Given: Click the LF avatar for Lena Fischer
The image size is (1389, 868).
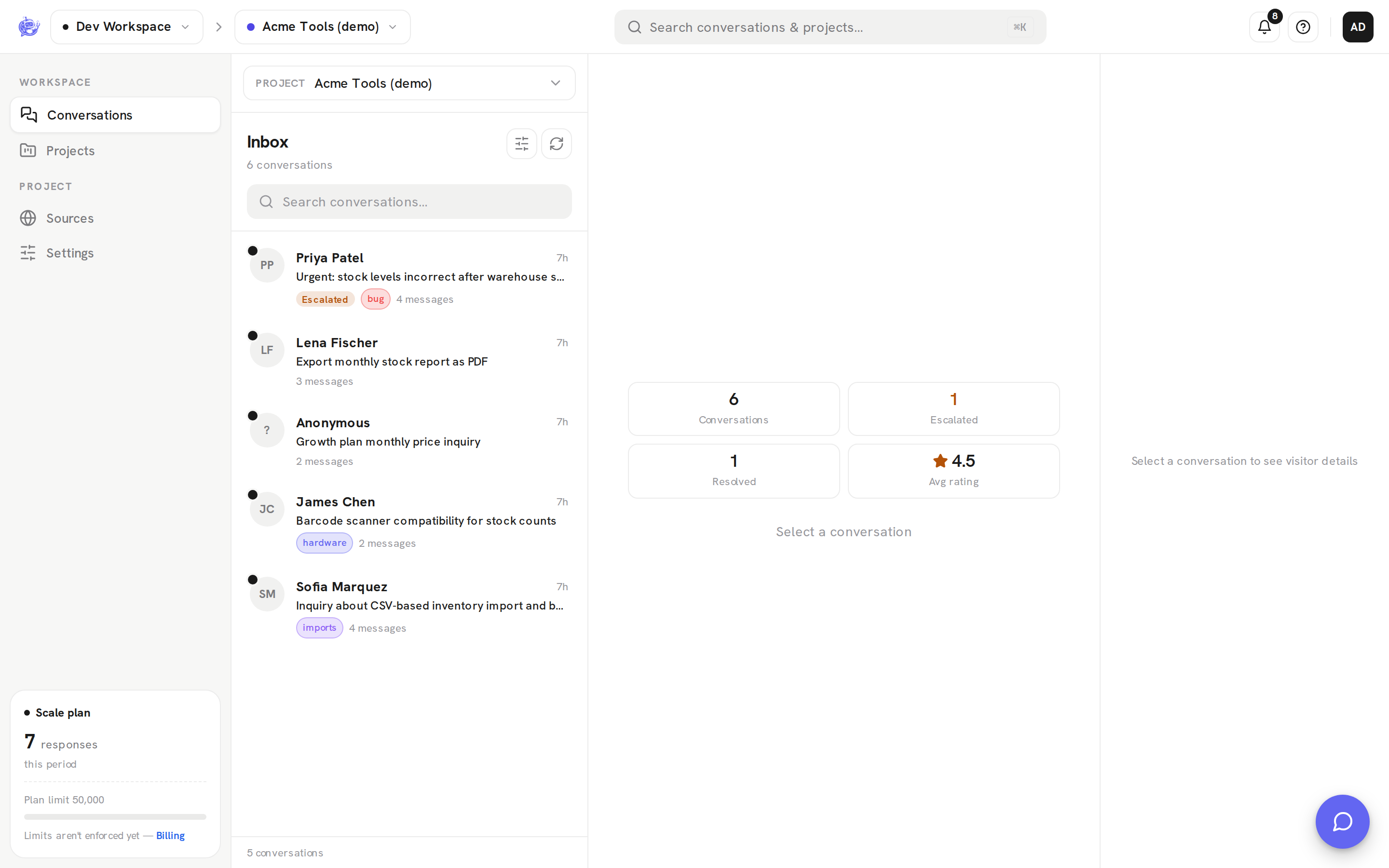Looking at the screenshot, I should tap(267, 350).
